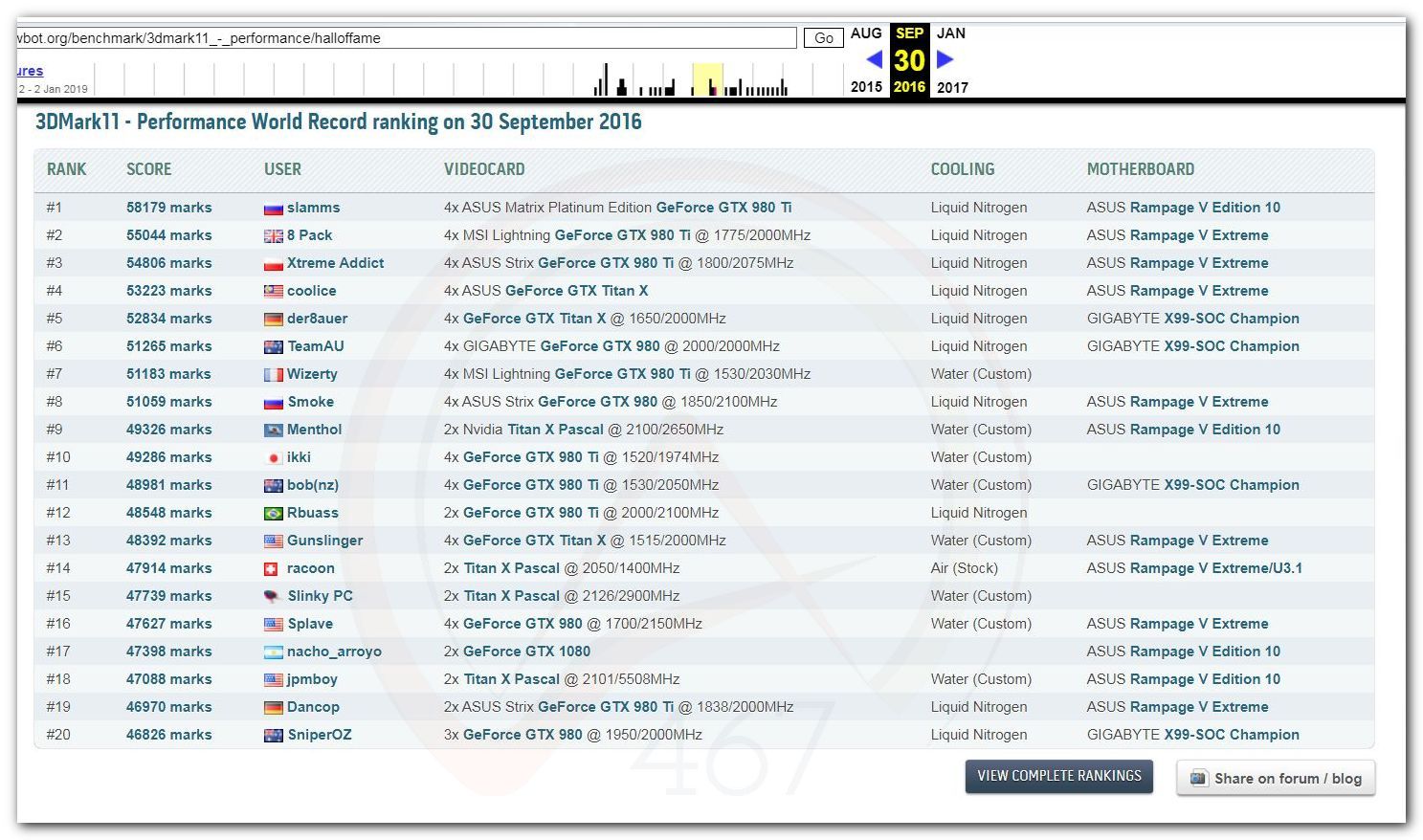Click the German flag beside der8auer
The height and width of the screenshot is (840, 1423).
(x=274, y=320)
